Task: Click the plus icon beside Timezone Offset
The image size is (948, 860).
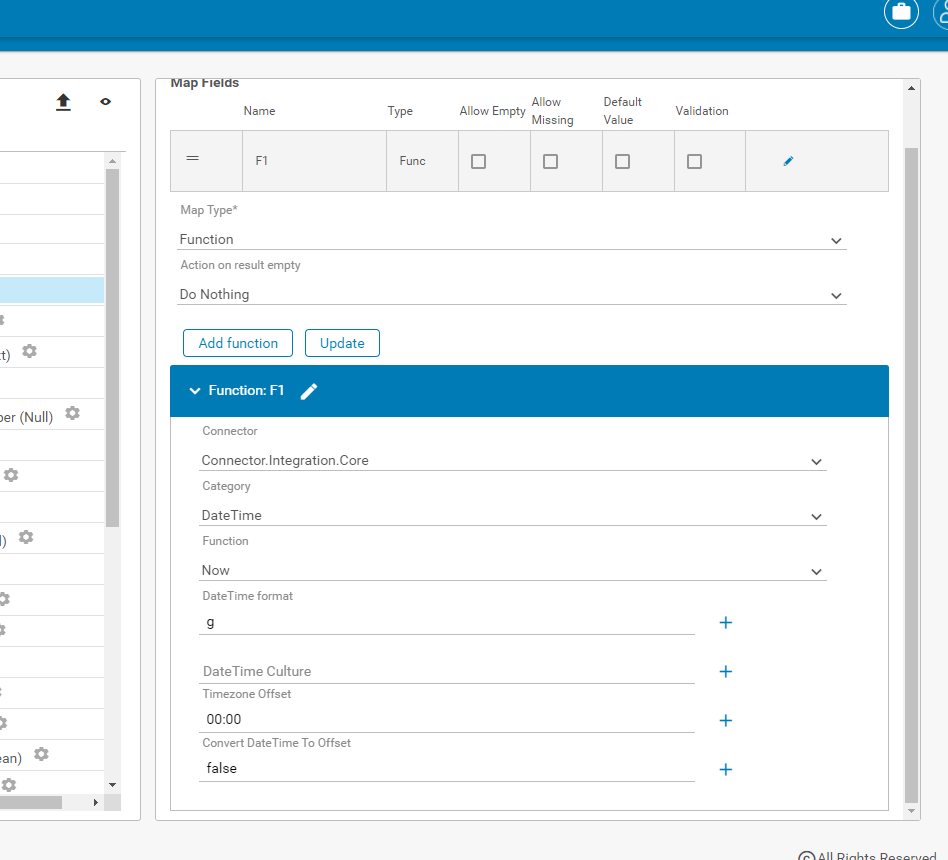Action: pos(726,721)
